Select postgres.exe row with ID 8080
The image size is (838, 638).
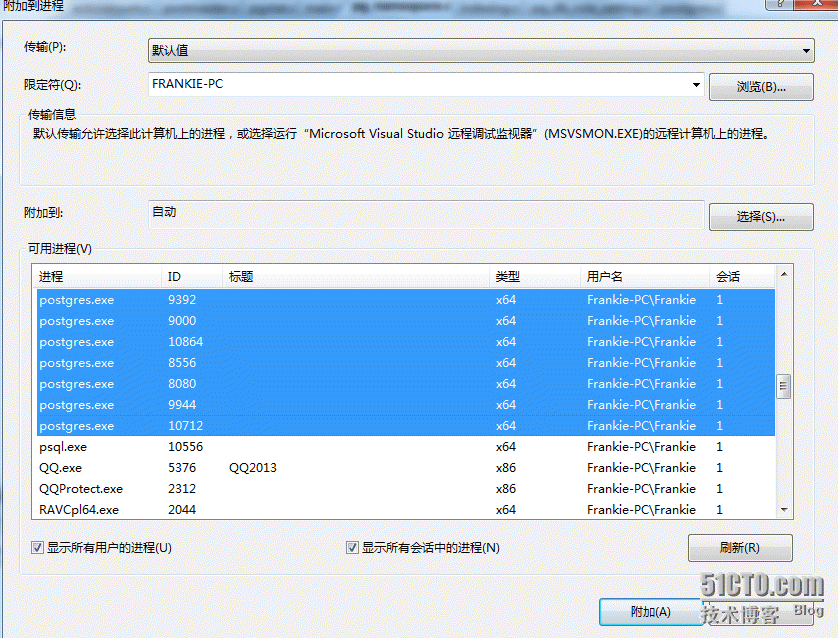click(406, 384)
